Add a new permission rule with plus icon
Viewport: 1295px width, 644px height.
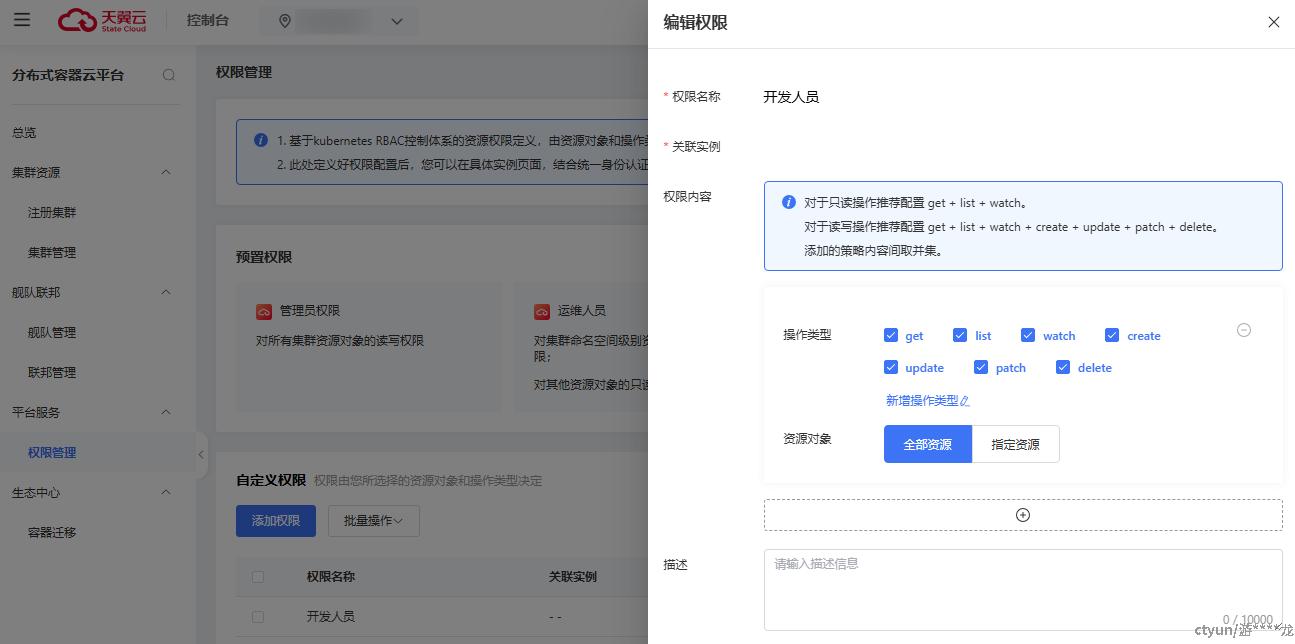coord(1022,515)
